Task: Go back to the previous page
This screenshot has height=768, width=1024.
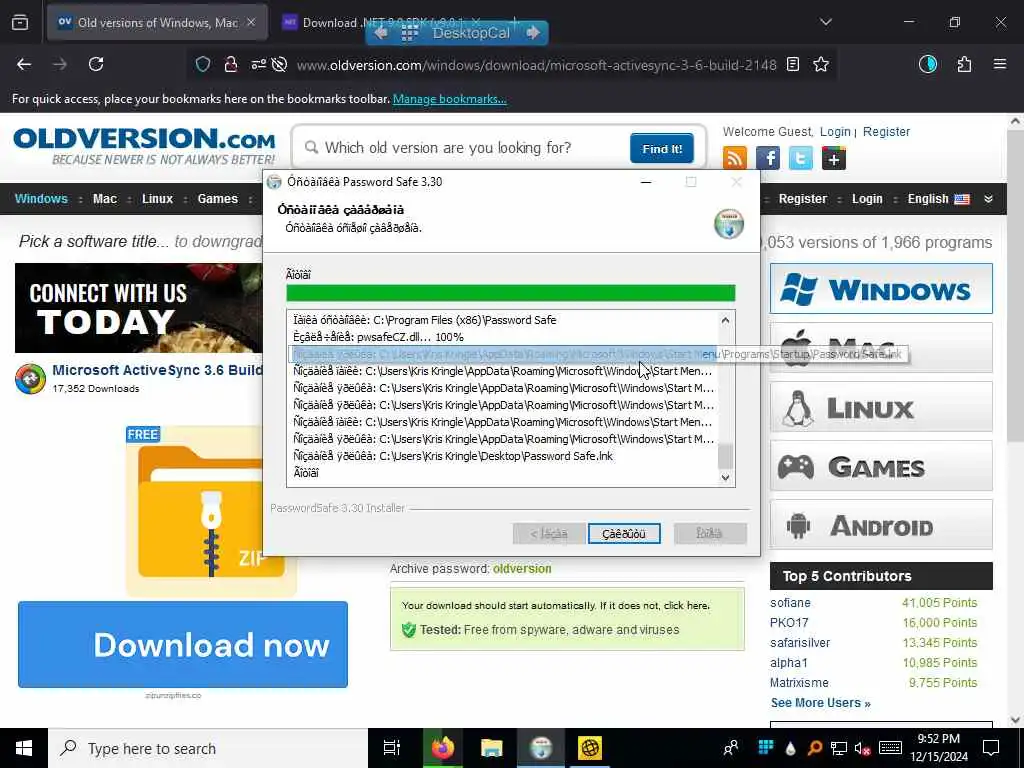Action: [24, 64]
